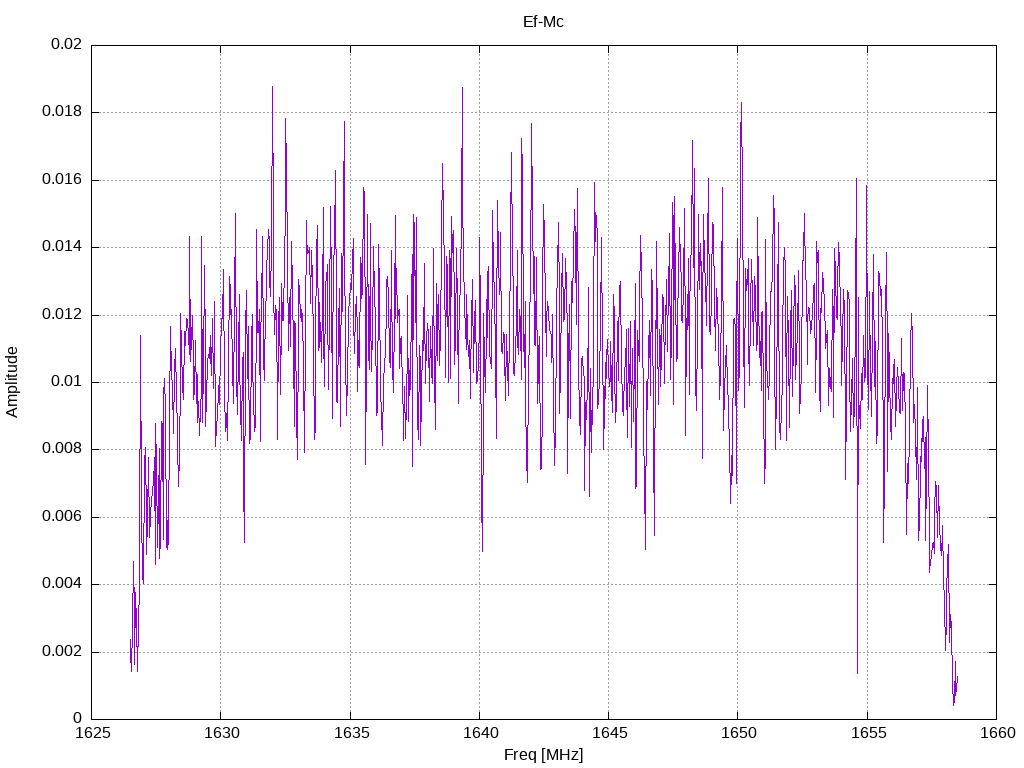Screen dimensions: 1024x768
Task: Click x-axis tick label 1655
Action: click(868, 733)
